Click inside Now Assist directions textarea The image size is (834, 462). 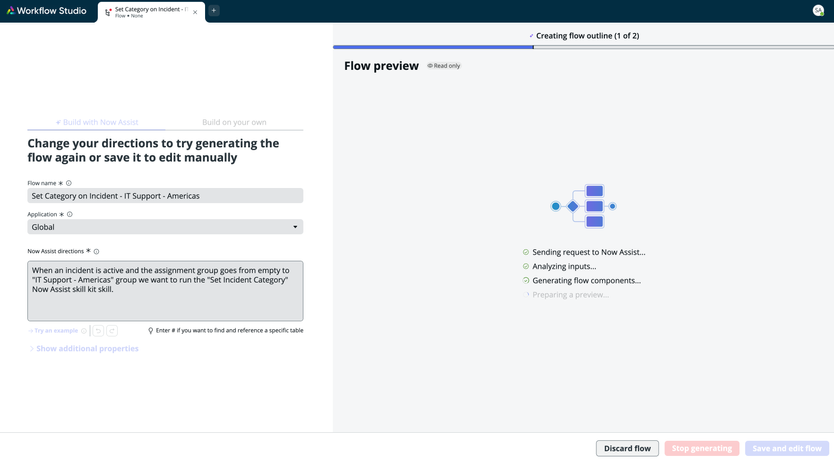[165, 291]
